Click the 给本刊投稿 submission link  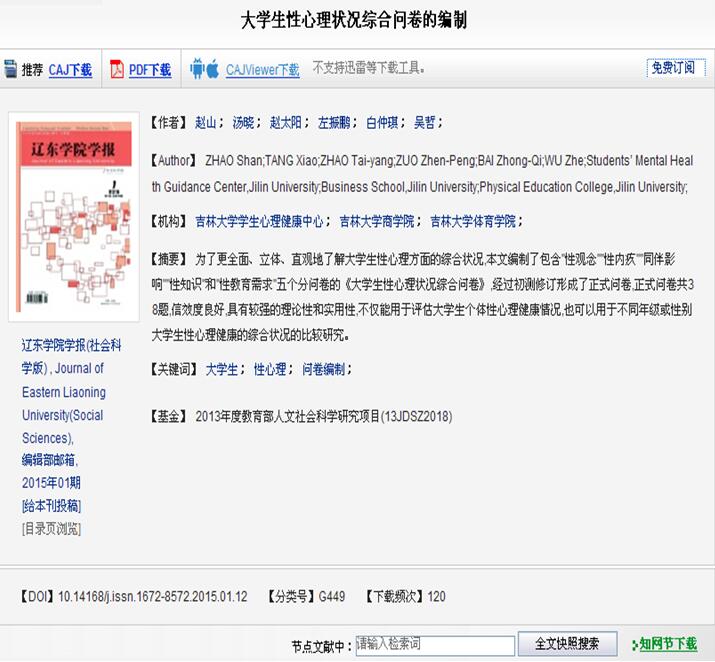pos(52,506)
